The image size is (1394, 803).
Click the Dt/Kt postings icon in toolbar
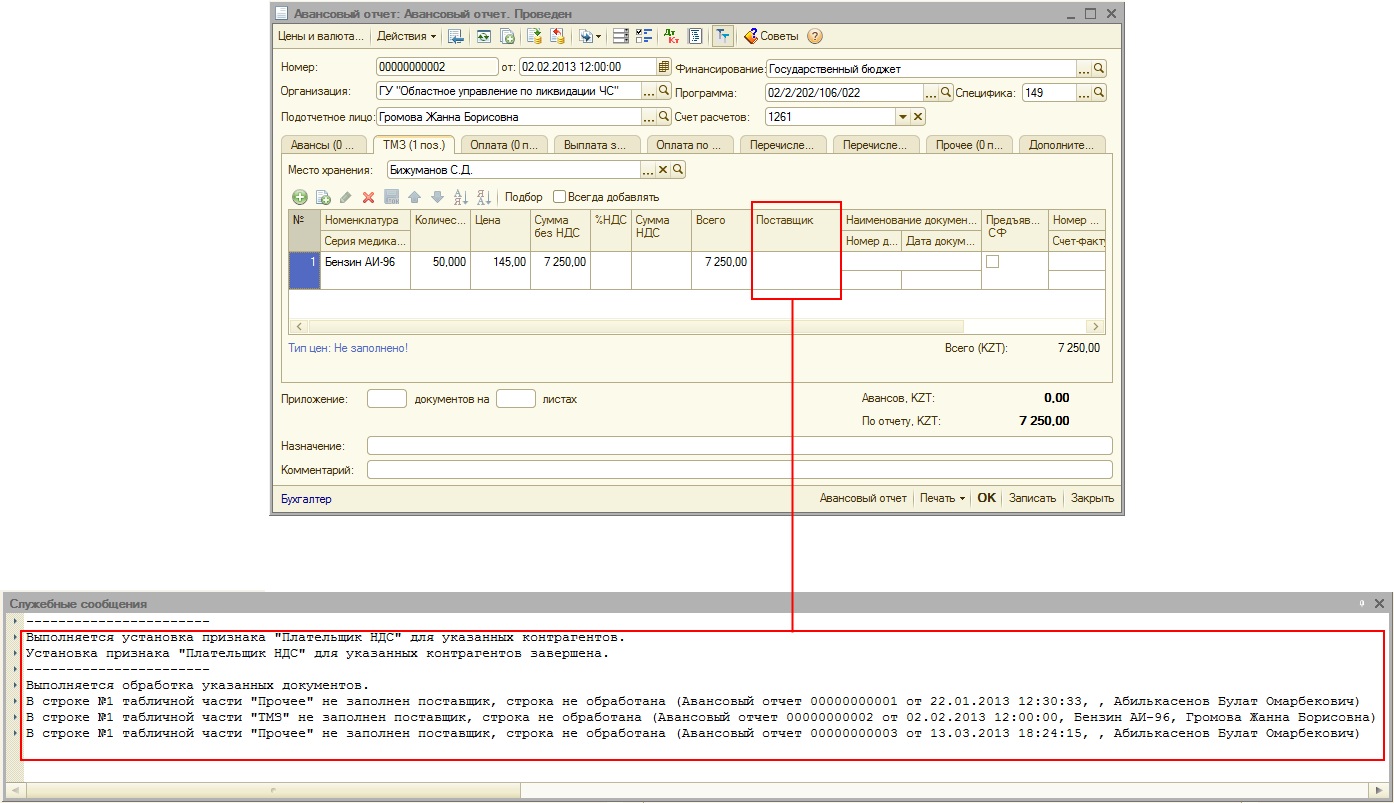pos(671,36)
